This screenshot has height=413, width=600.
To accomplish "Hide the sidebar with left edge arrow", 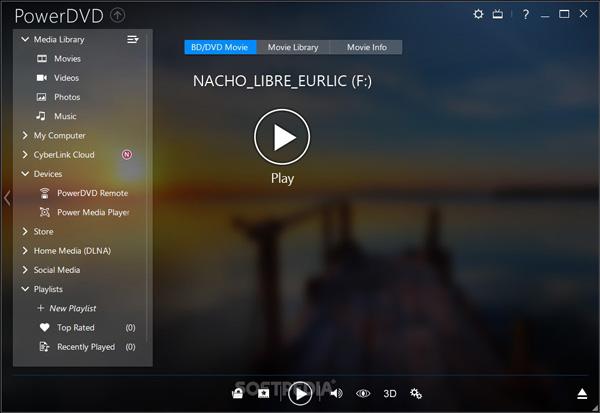I will 7,198.
